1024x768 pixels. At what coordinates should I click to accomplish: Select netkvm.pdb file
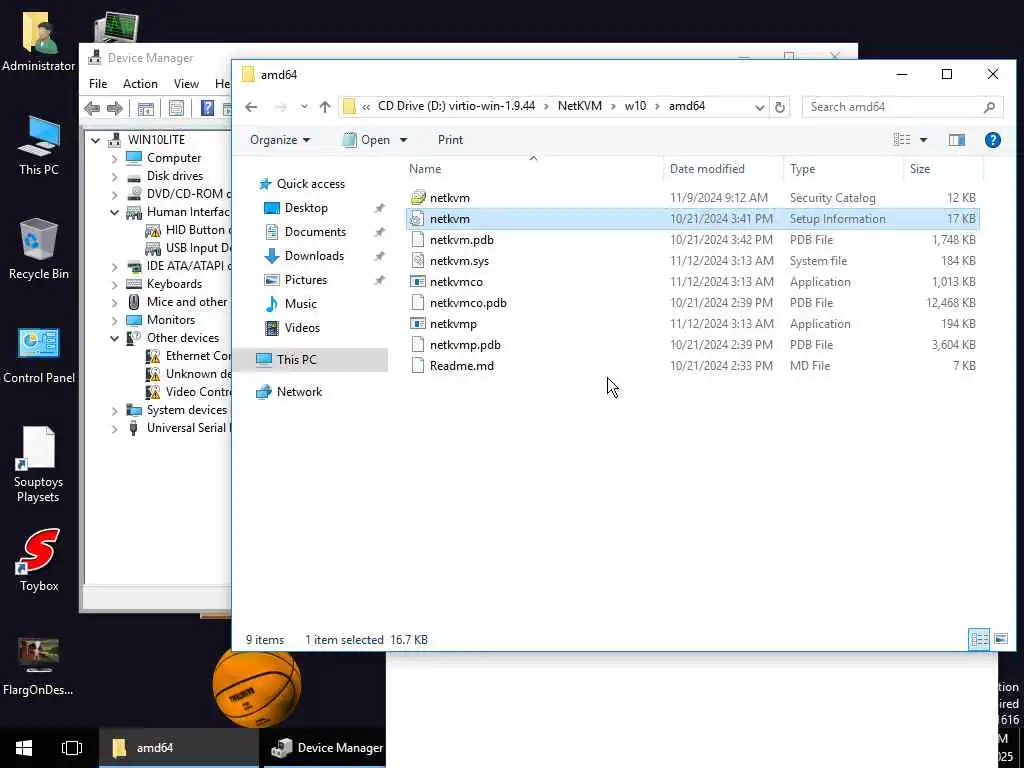coord(692,240)
